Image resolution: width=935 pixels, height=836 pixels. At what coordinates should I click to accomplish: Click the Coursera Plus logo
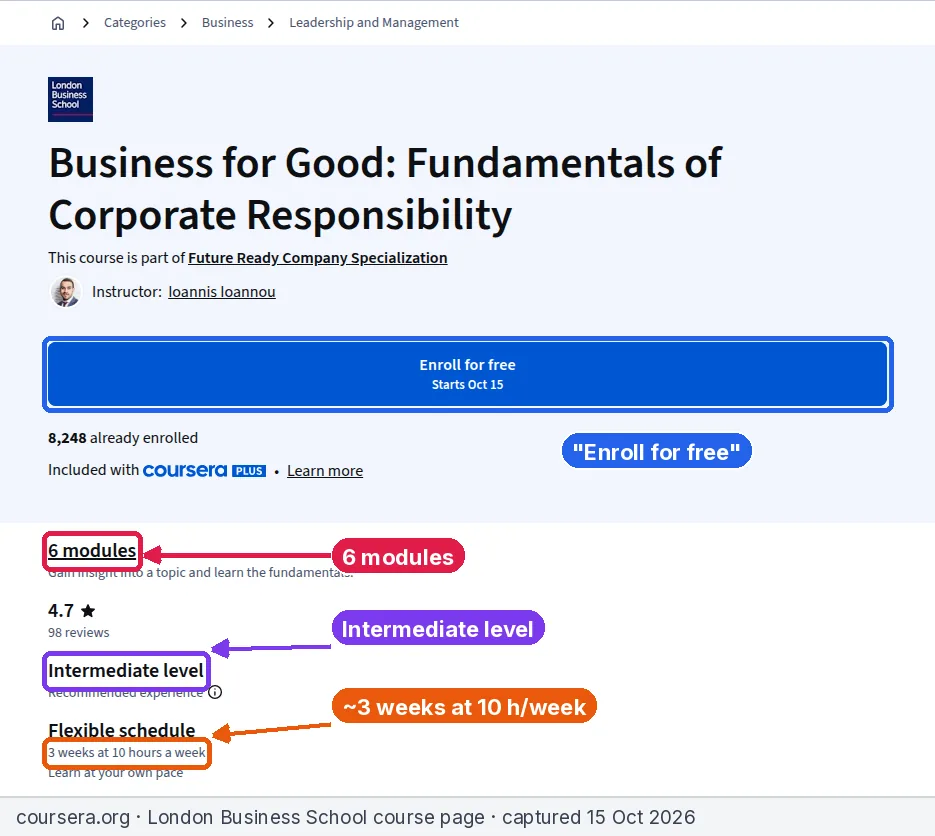[x=205, y=470]
